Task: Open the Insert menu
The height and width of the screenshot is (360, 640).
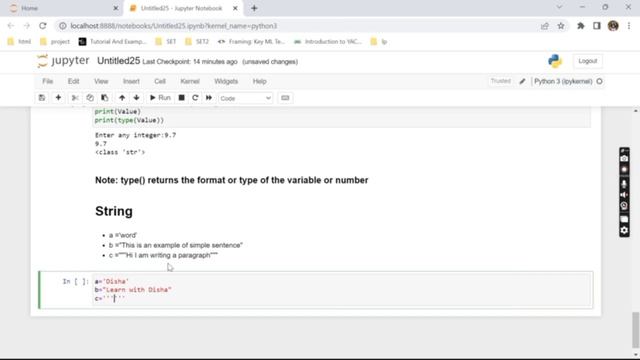Action: point(131,81)
